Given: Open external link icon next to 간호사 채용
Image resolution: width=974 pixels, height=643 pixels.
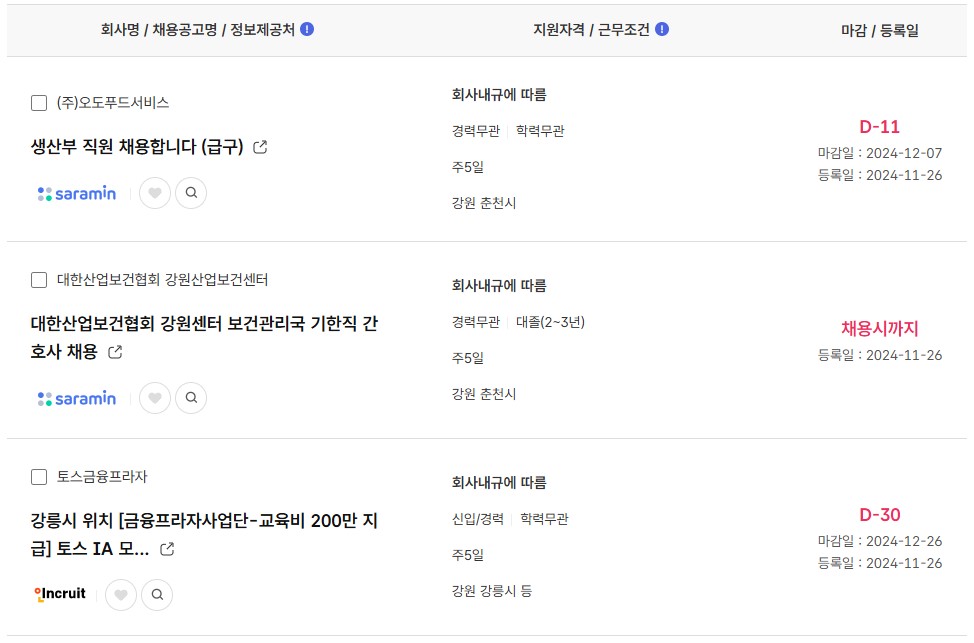Looking at the screenshot, I should pyautogui.click(x=115, y=352).
